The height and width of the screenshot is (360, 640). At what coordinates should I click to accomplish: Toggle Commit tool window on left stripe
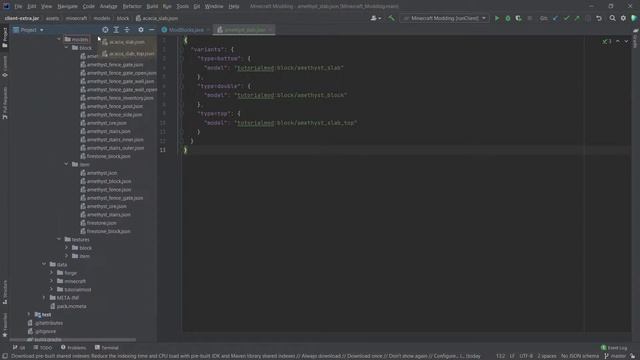(x=5, y=67)
